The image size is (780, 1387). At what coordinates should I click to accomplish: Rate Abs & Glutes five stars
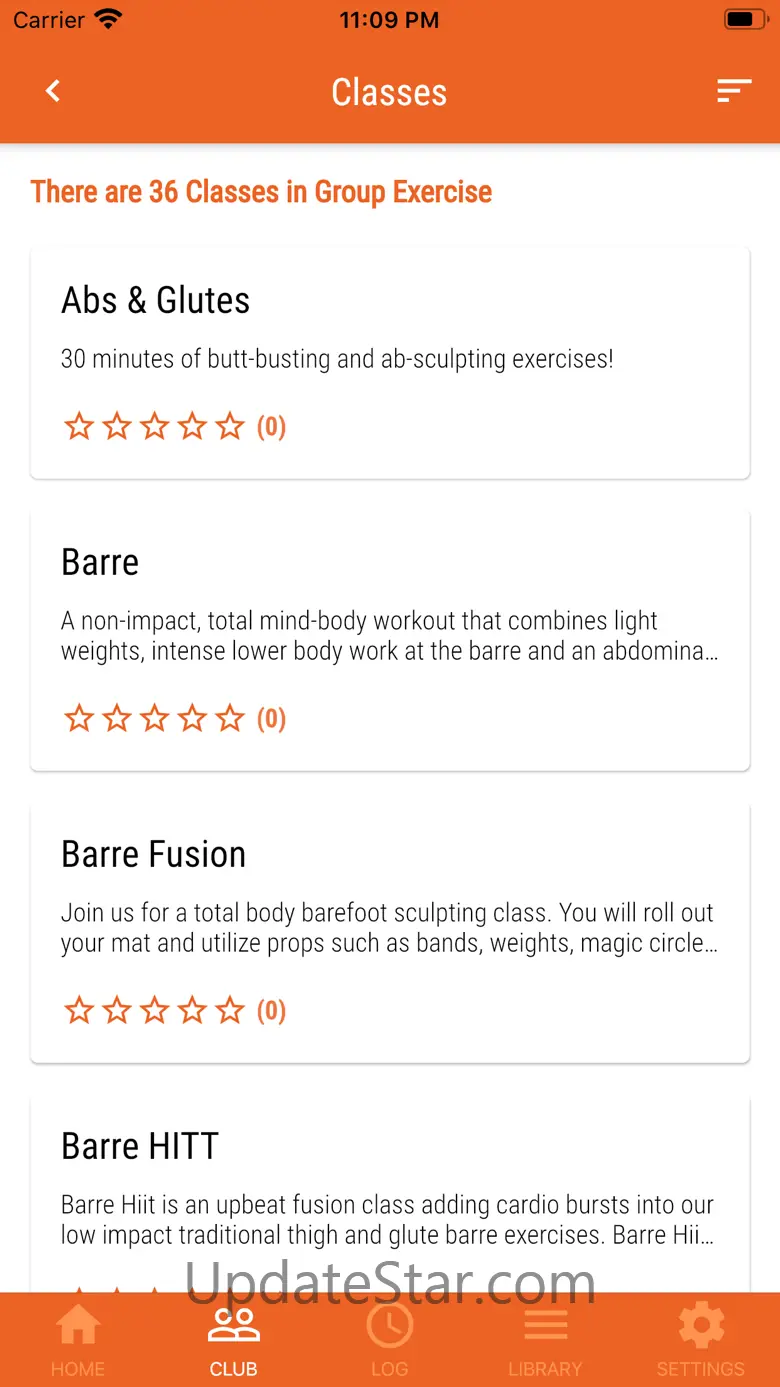(x=230, y=427)
